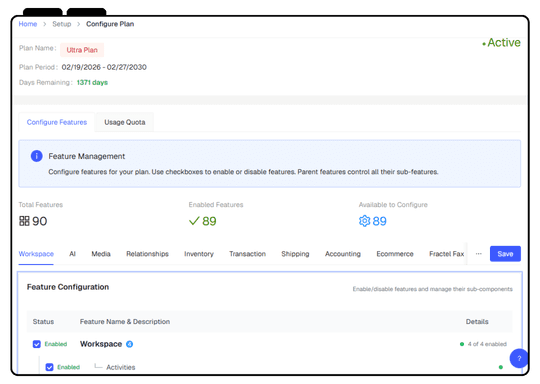Click the Details column header
Image resolution: width=540 pixels, height=384 pixels.
tap(477, 322)
